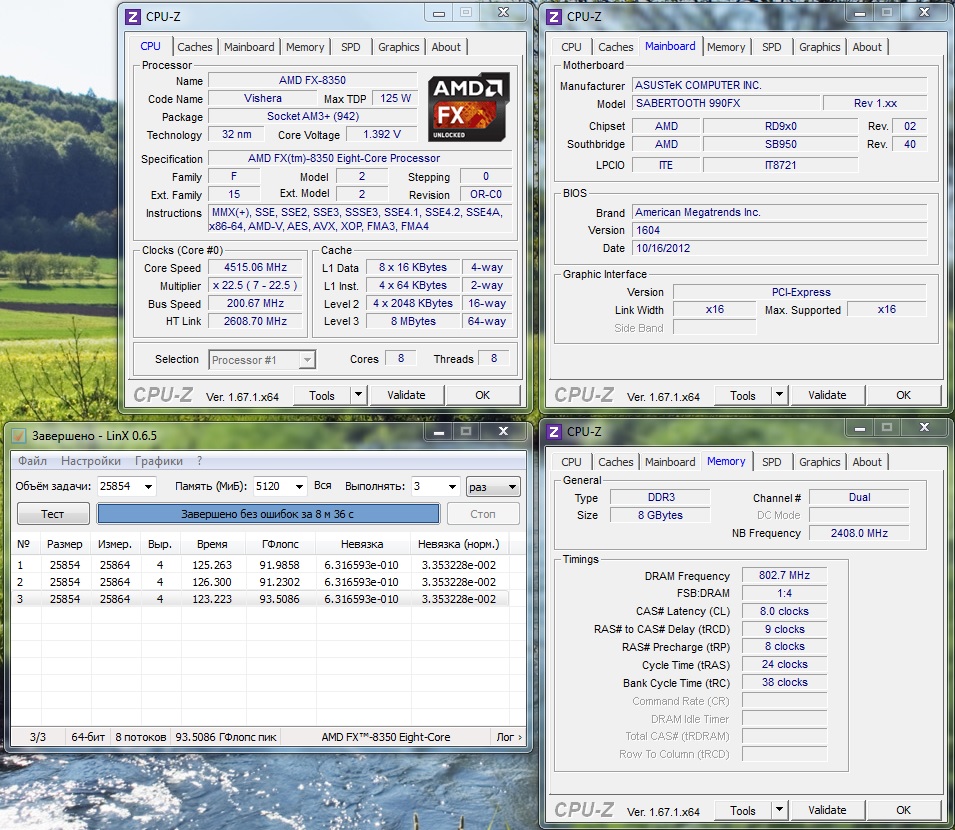
Task: Click the Tools button in the Mainboard window
Action: [742, 395]
